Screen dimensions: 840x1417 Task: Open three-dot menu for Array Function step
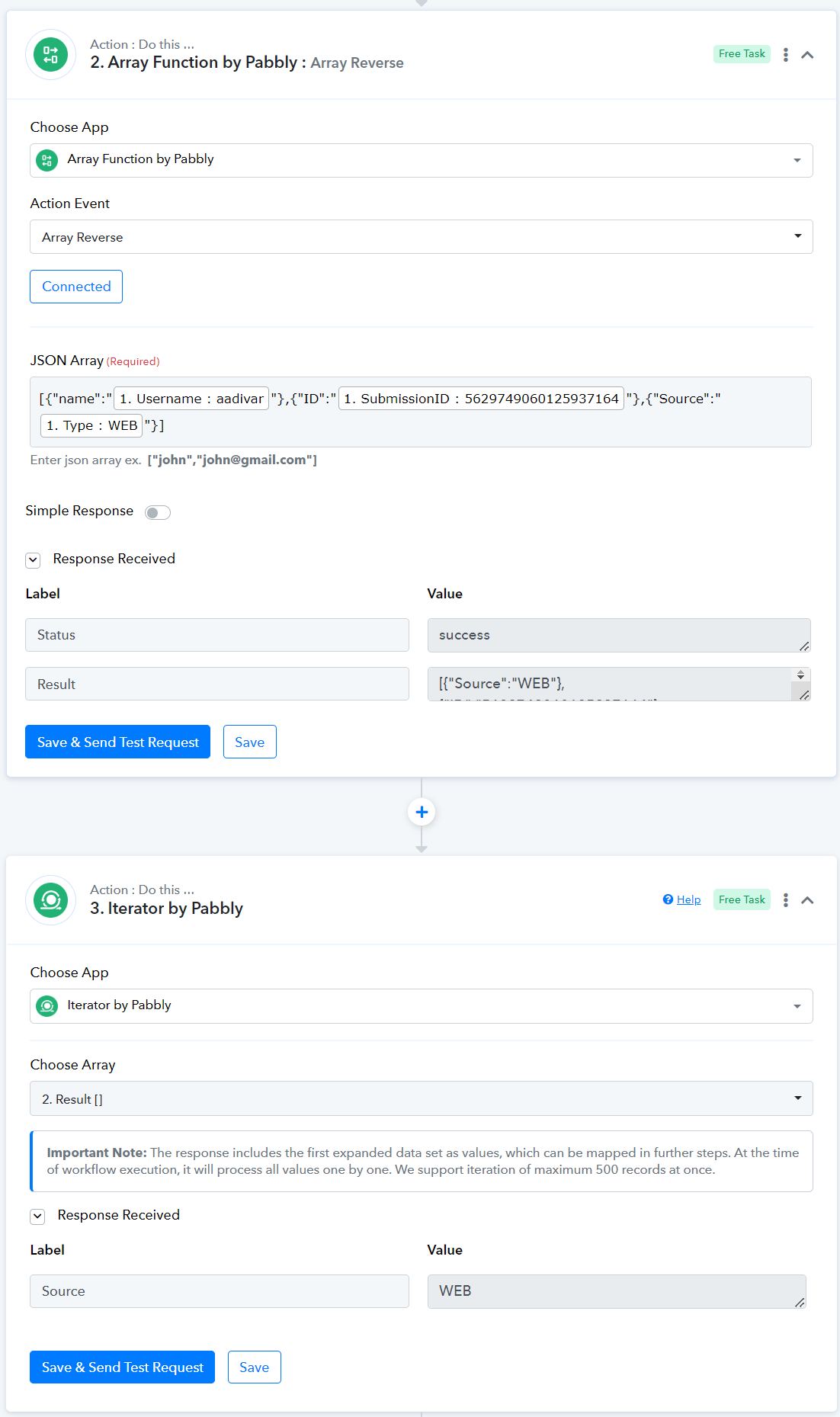pos(785,55)
